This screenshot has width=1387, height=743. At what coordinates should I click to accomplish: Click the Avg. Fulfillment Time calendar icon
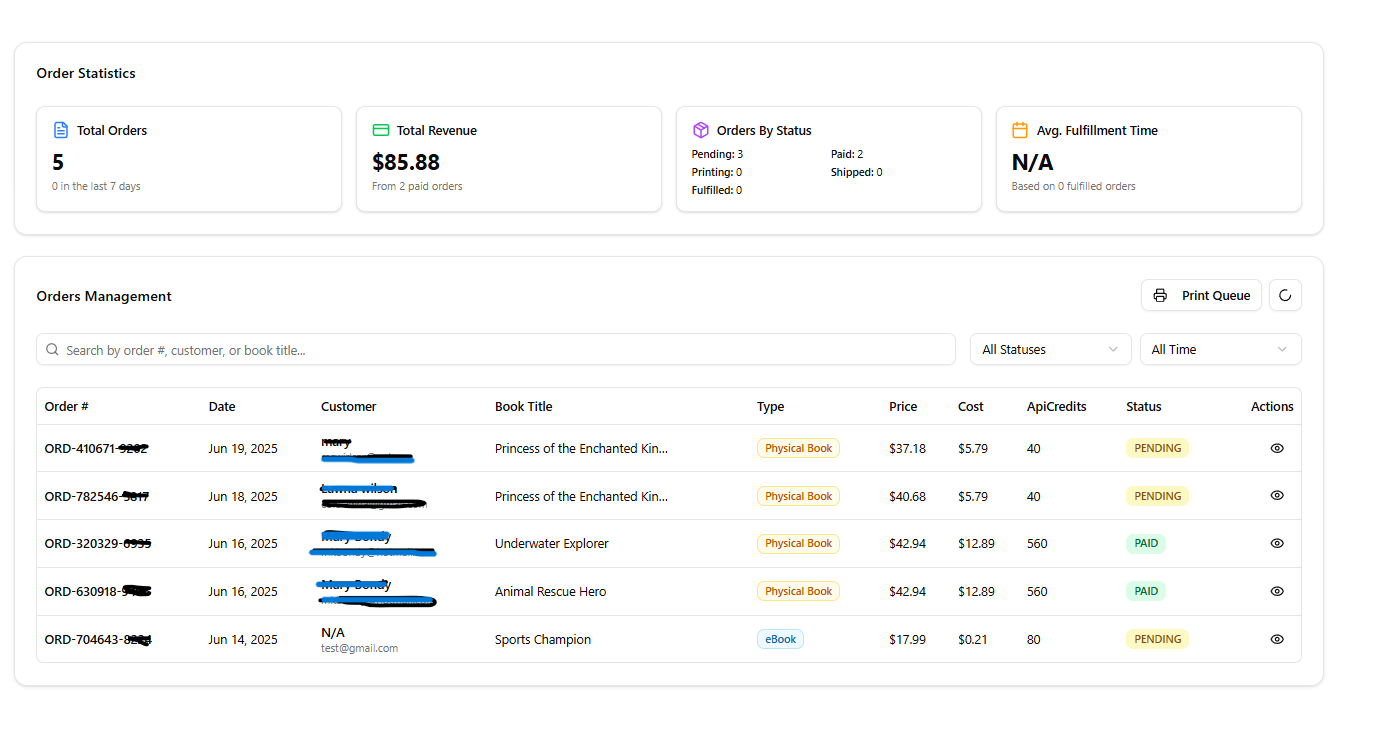1019,129
